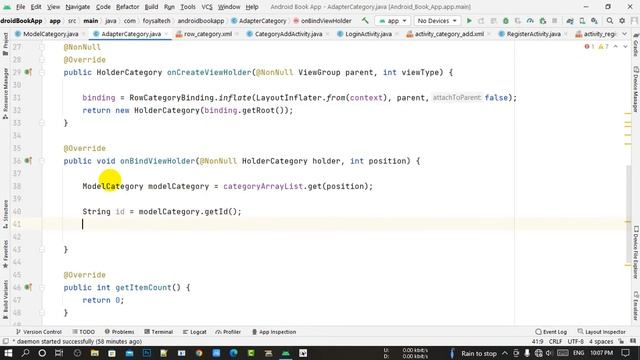The height and width of the screenshot is (360, 640).
Task: Run the app with green play button
Action: (x=469, y=20)
